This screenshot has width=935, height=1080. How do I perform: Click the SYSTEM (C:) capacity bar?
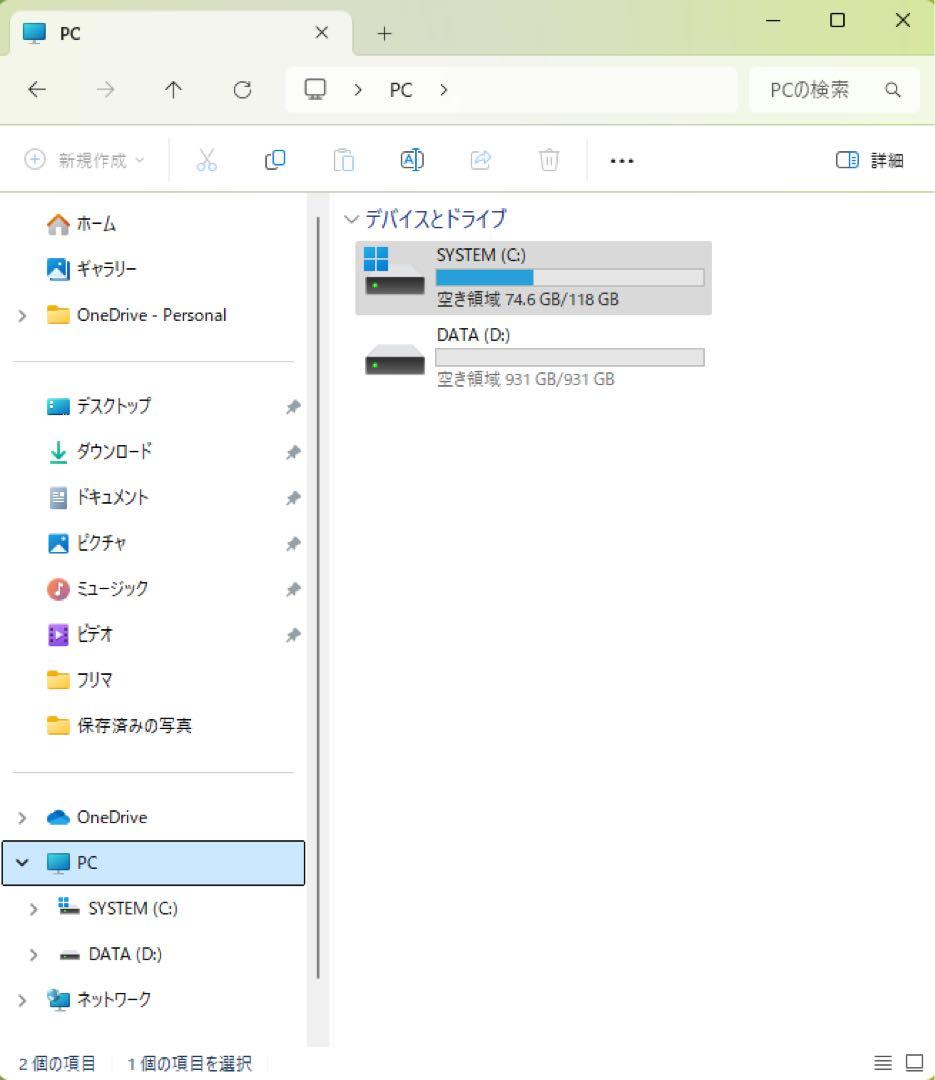click(x=570, y=277)
